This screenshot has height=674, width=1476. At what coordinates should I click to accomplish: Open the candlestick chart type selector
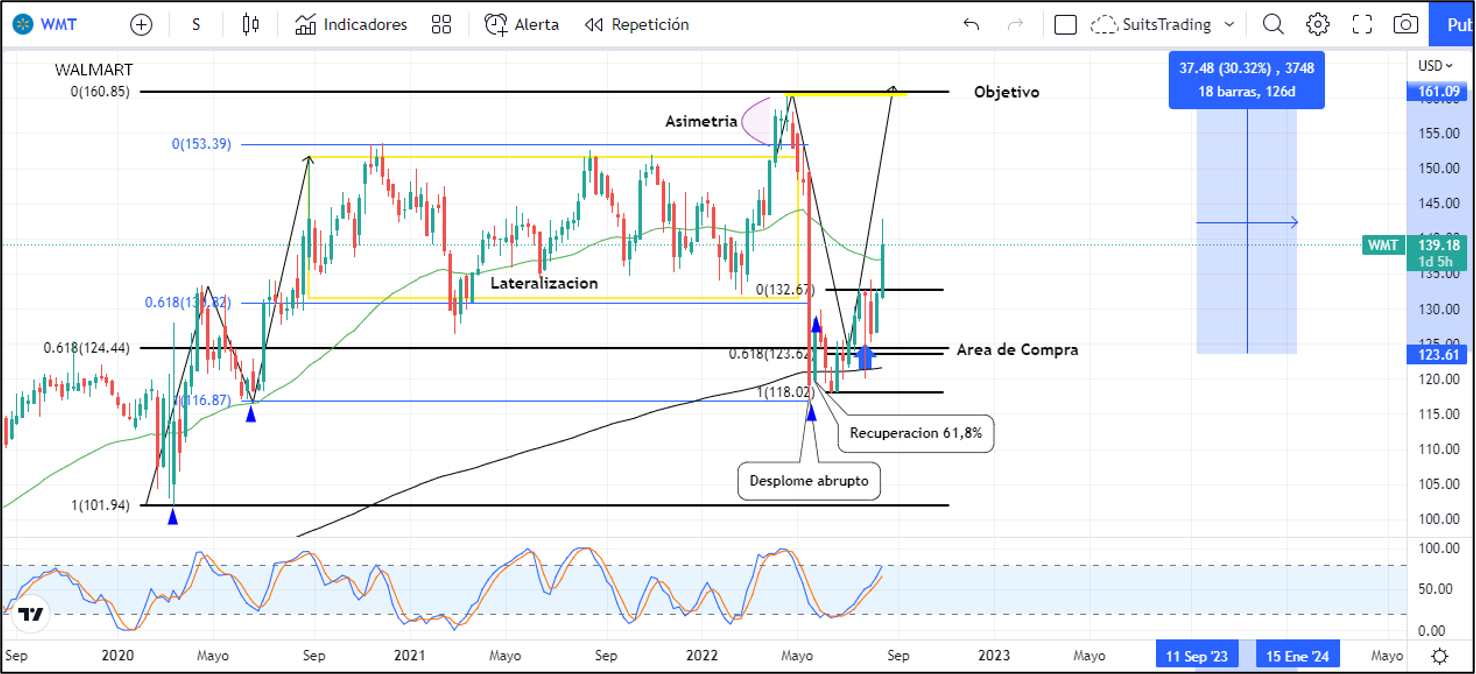[251, 25]
